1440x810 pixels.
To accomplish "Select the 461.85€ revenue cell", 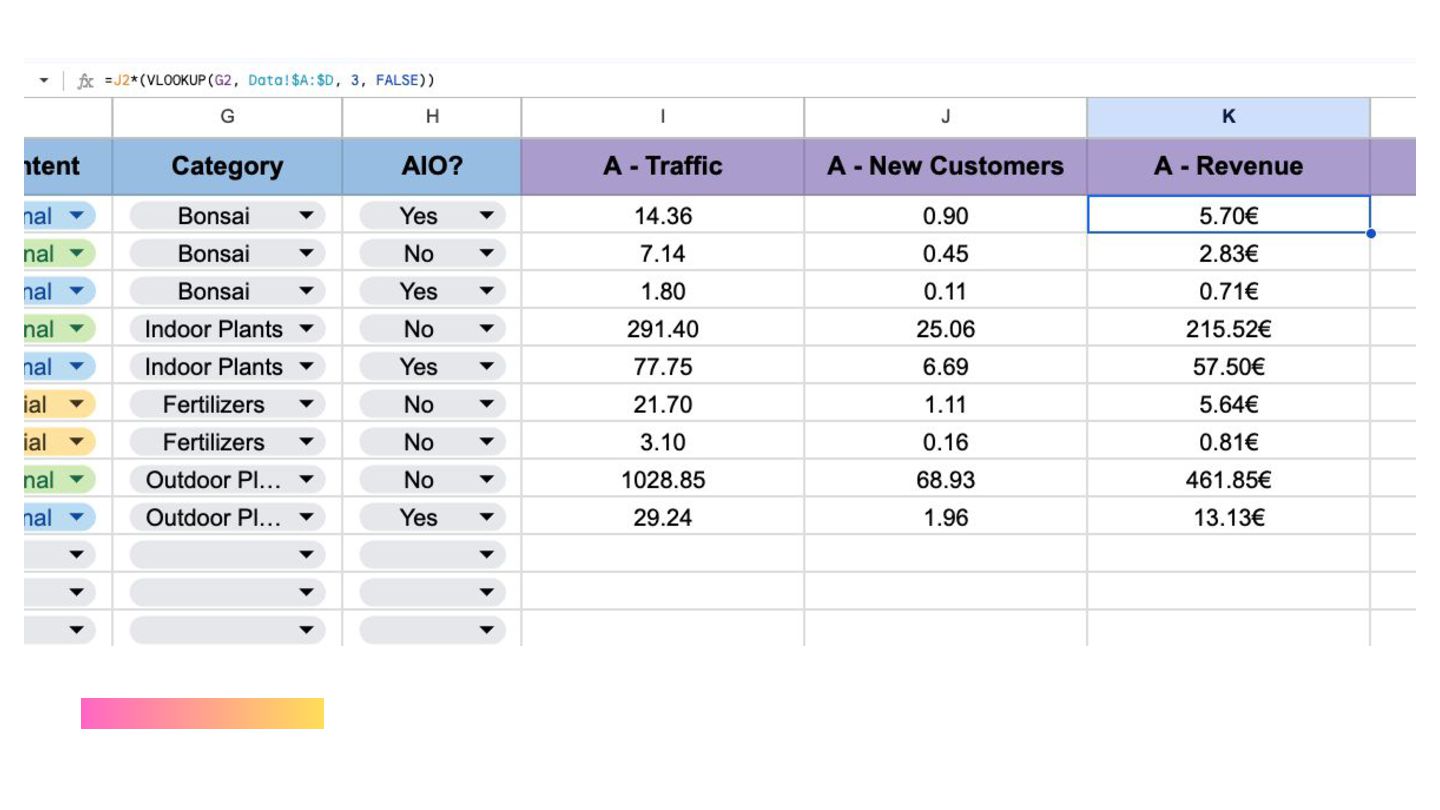I will point(1228,480).
